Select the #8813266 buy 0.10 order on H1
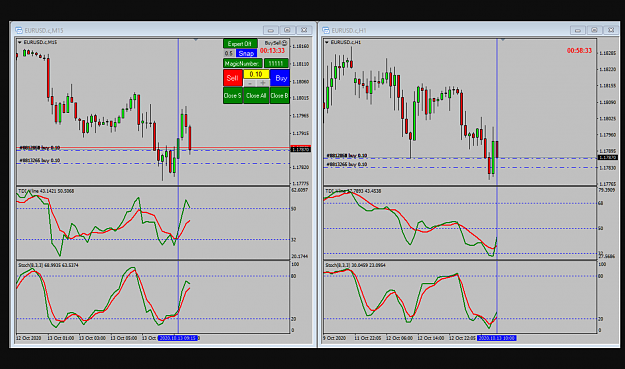The image size is (625, 369). [x=347, y=165]
